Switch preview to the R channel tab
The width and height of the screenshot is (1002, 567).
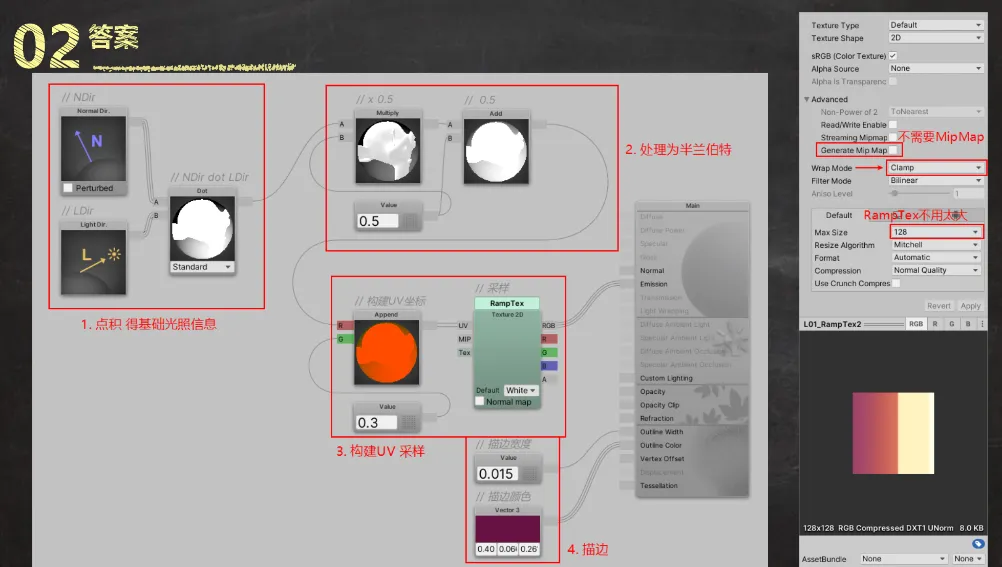[x=934, y=324]
